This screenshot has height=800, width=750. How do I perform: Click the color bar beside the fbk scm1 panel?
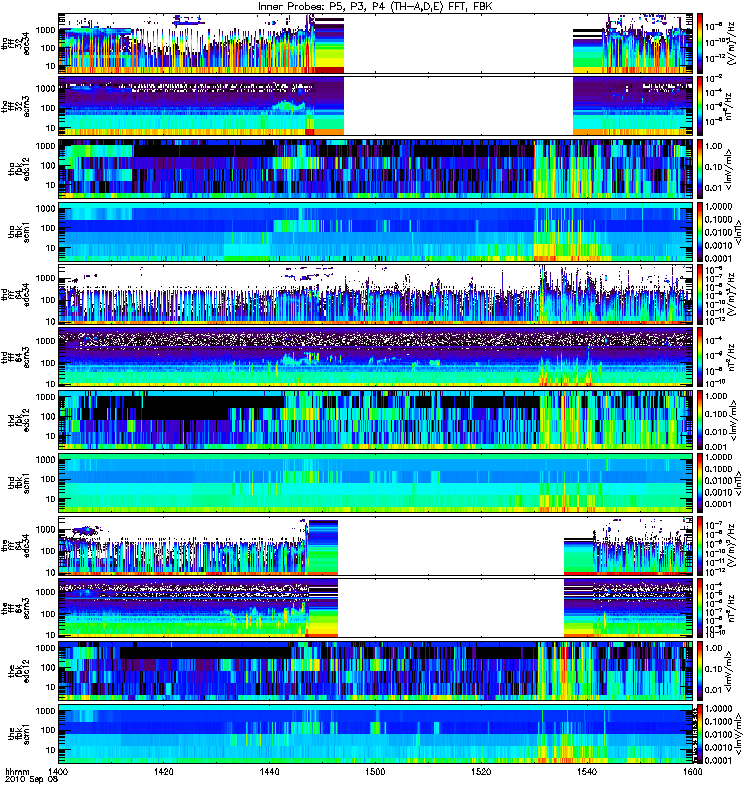point(700,734)
